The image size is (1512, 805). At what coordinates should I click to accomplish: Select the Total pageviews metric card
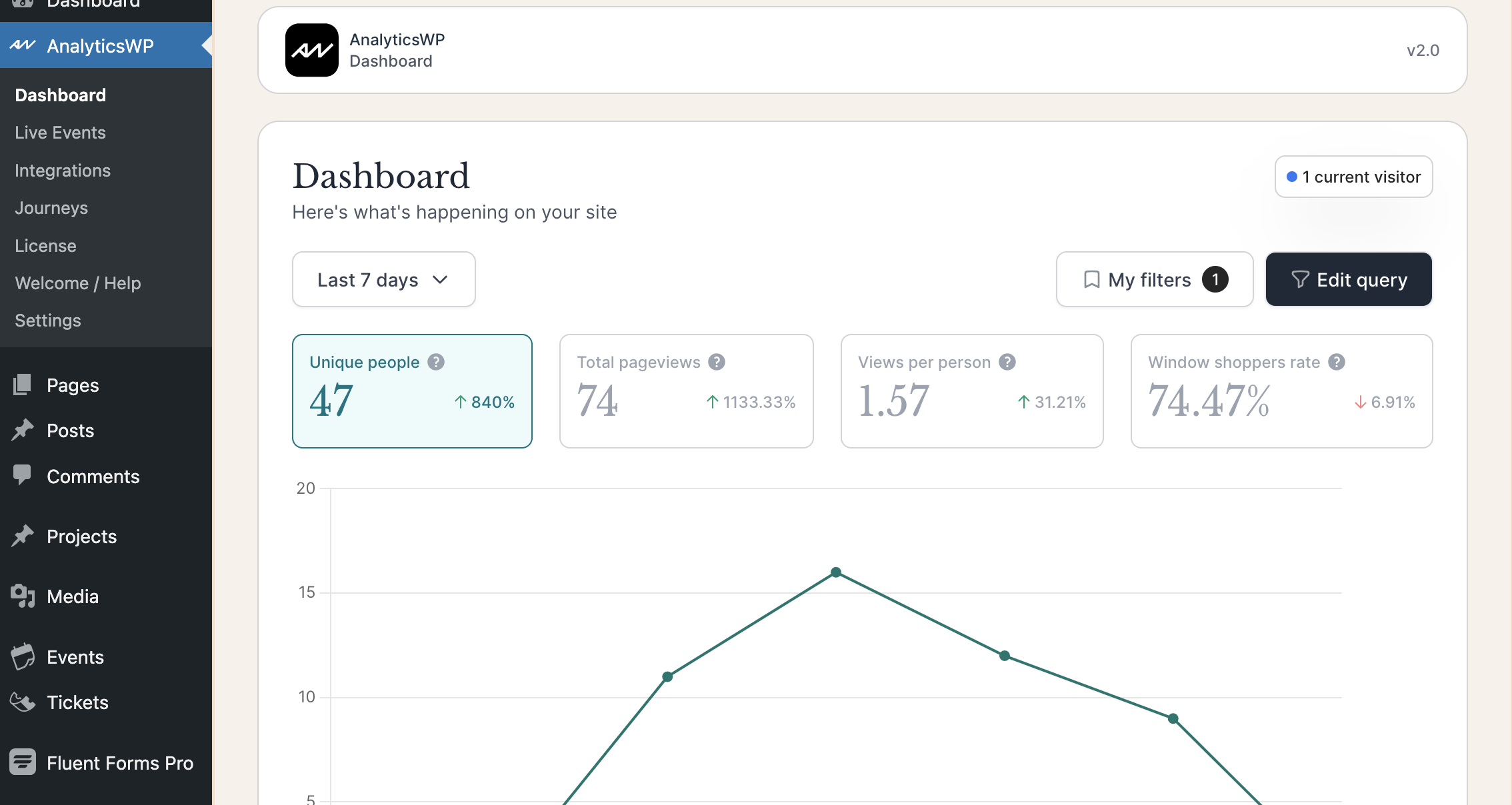tap(686, 391)
